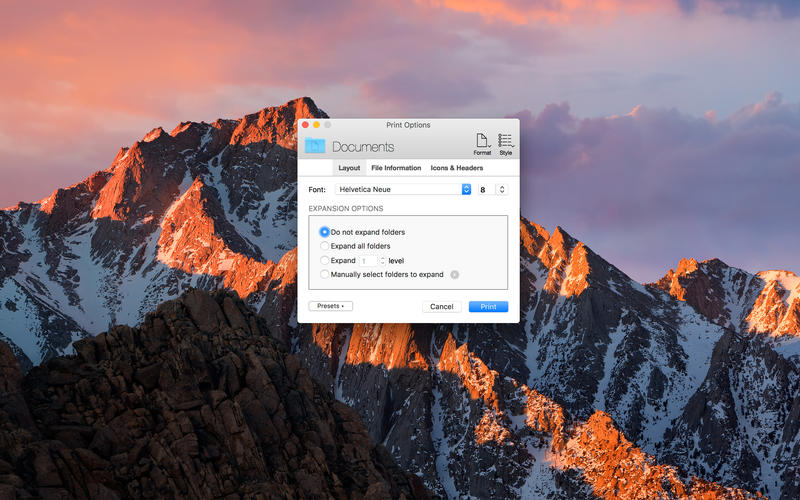The image size is (800, 500).
Task: Click the font size stepper arrows
Action: pos(502,189)
